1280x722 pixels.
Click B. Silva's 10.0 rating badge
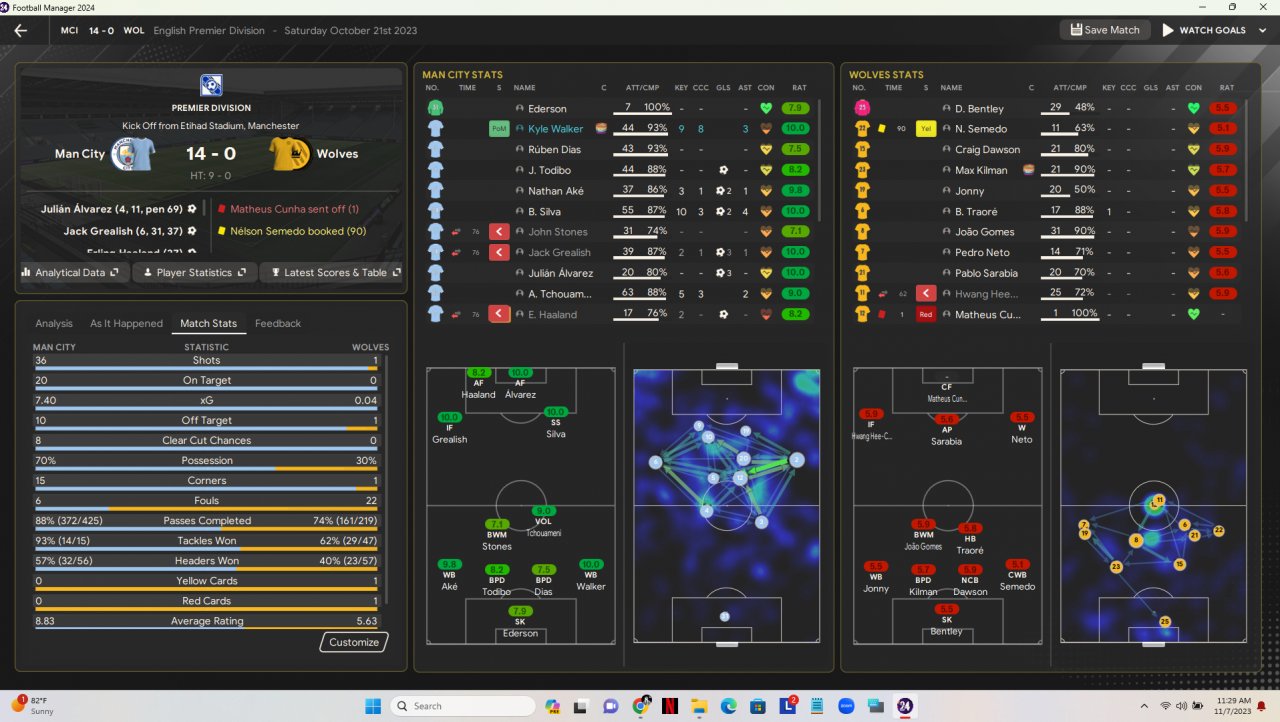click(797, 211)
